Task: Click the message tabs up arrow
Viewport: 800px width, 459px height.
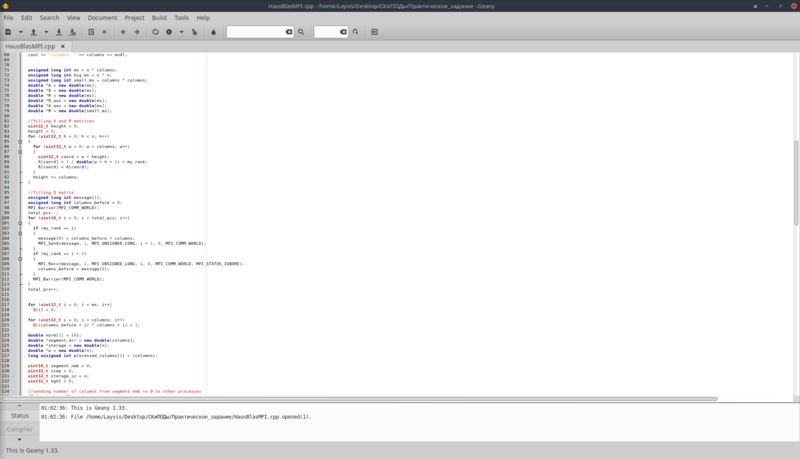Action: coord(19,406)
